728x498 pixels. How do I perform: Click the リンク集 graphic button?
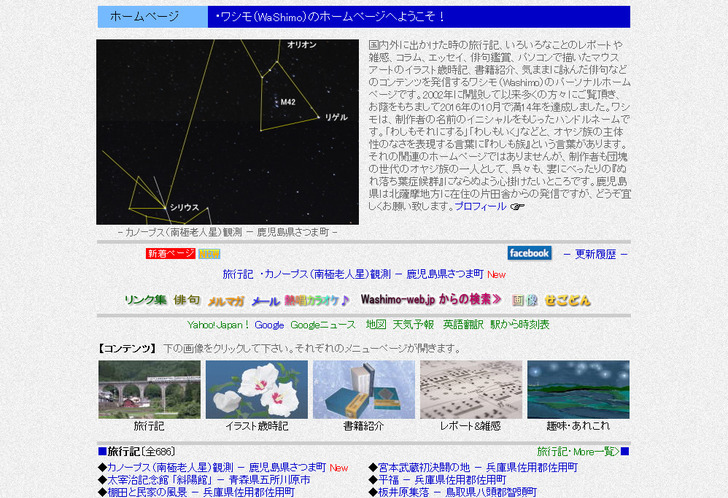click(145, 300)
